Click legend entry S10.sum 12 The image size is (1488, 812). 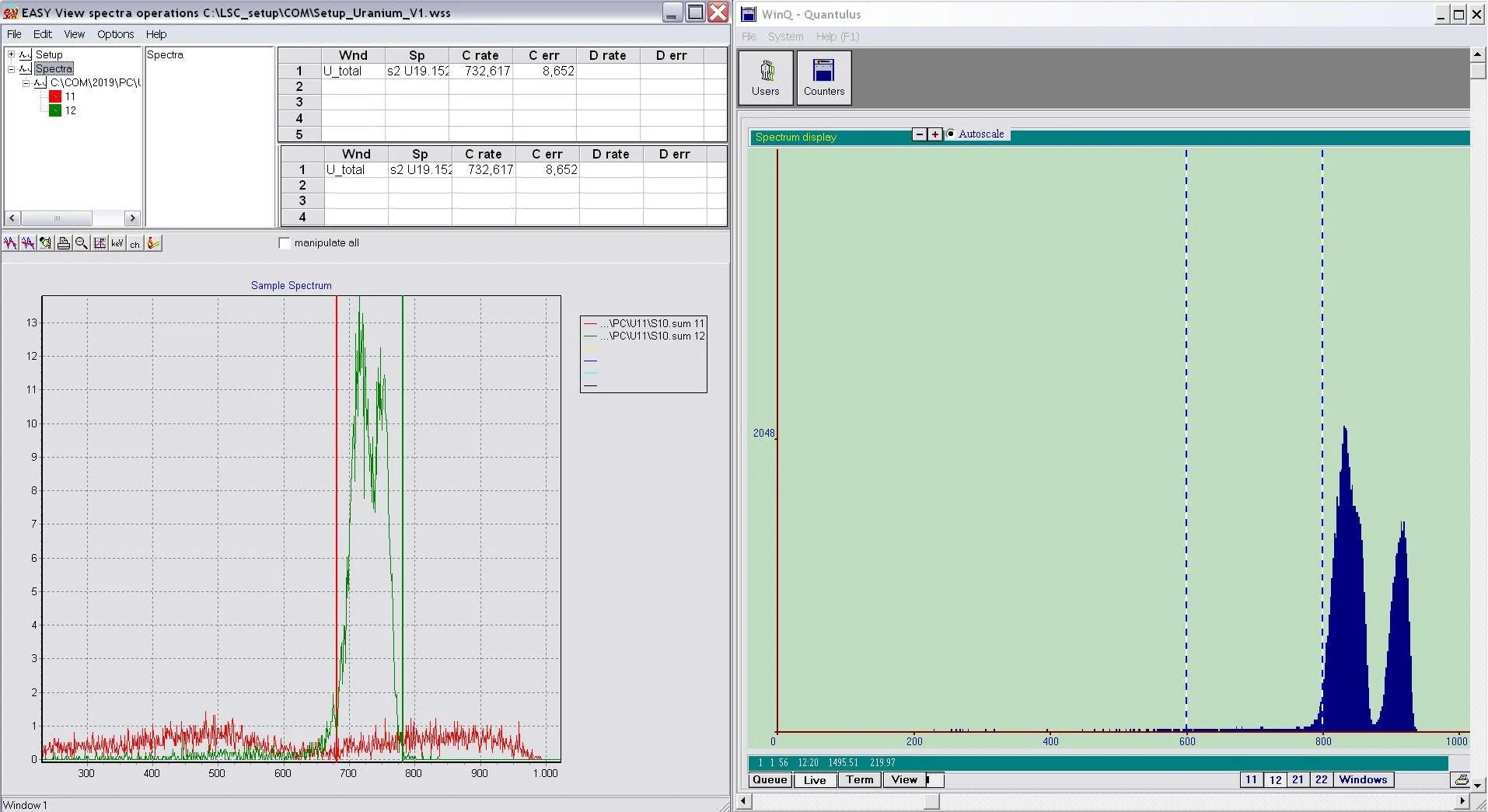[x=644, y=336]
